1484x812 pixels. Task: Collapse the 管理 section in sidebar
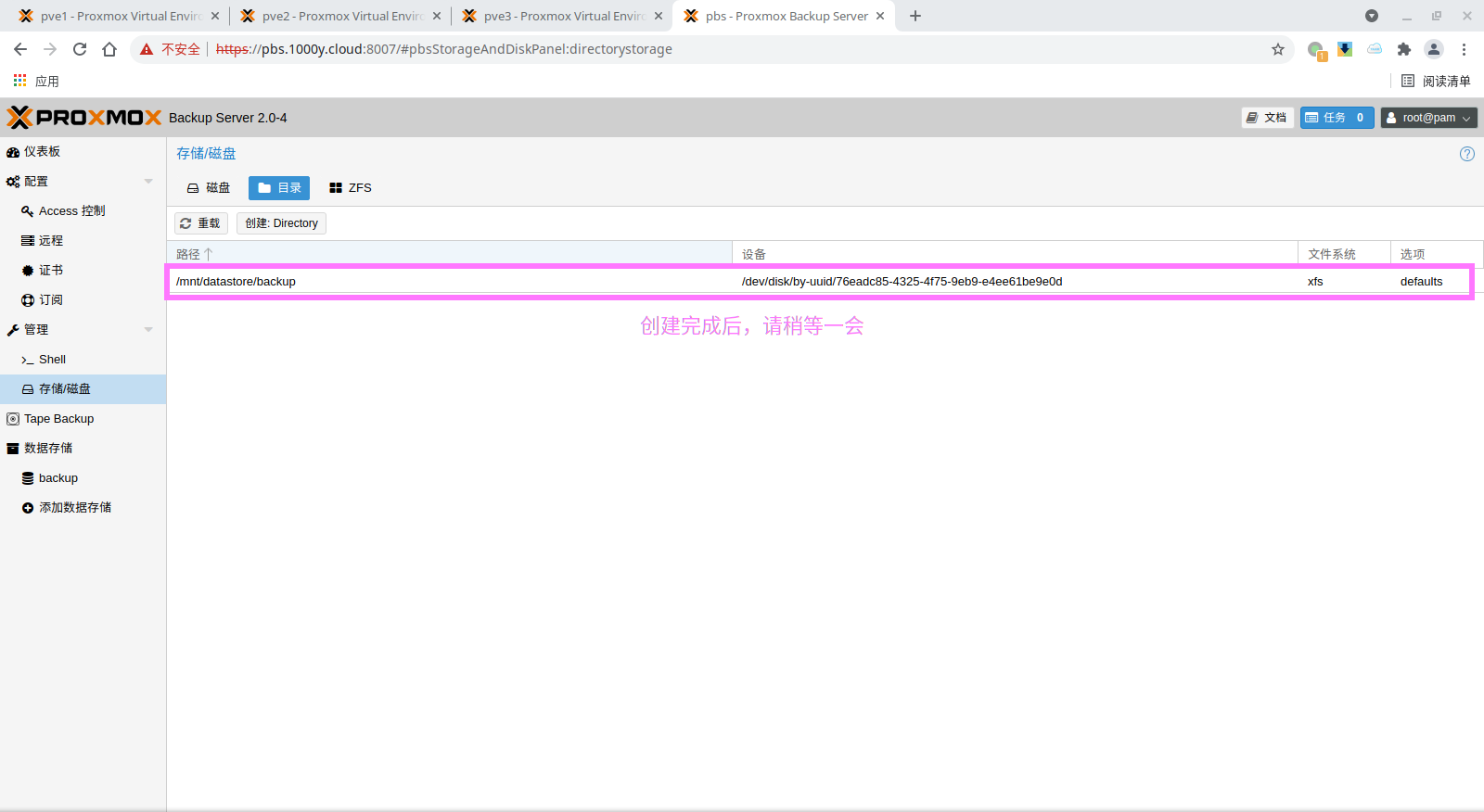pos(148,330)
